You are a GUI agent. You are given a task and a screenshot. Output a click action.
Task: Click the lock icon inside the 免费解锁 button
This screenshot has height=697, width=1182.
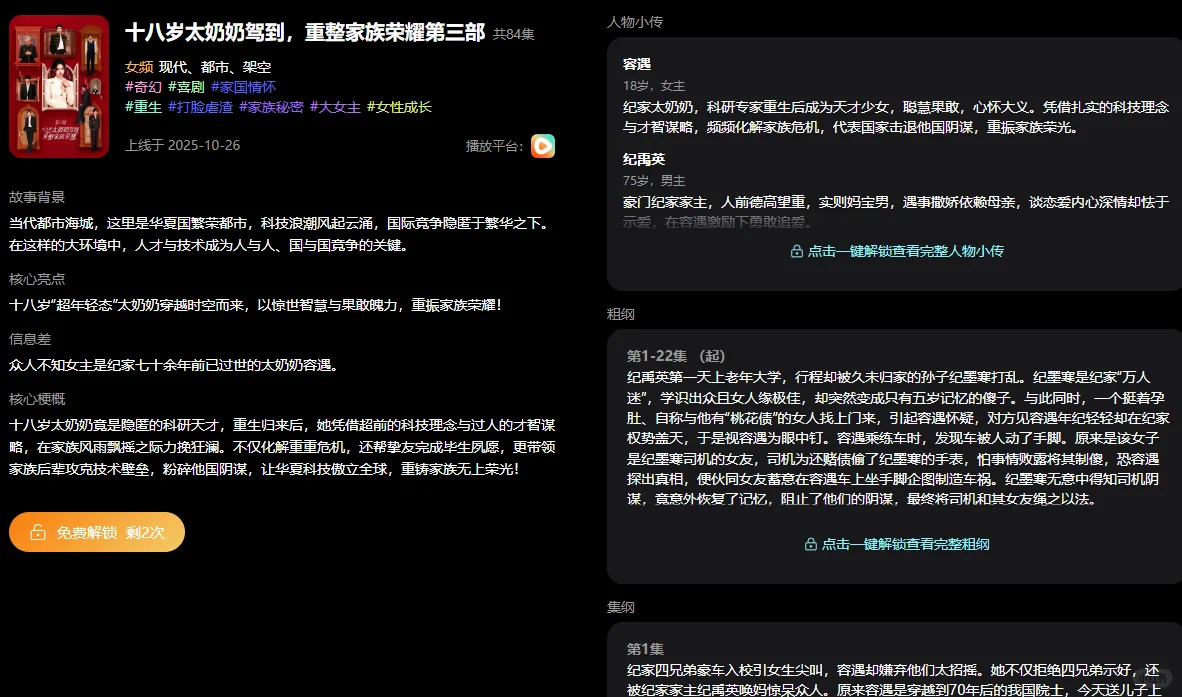coord(37,533)
